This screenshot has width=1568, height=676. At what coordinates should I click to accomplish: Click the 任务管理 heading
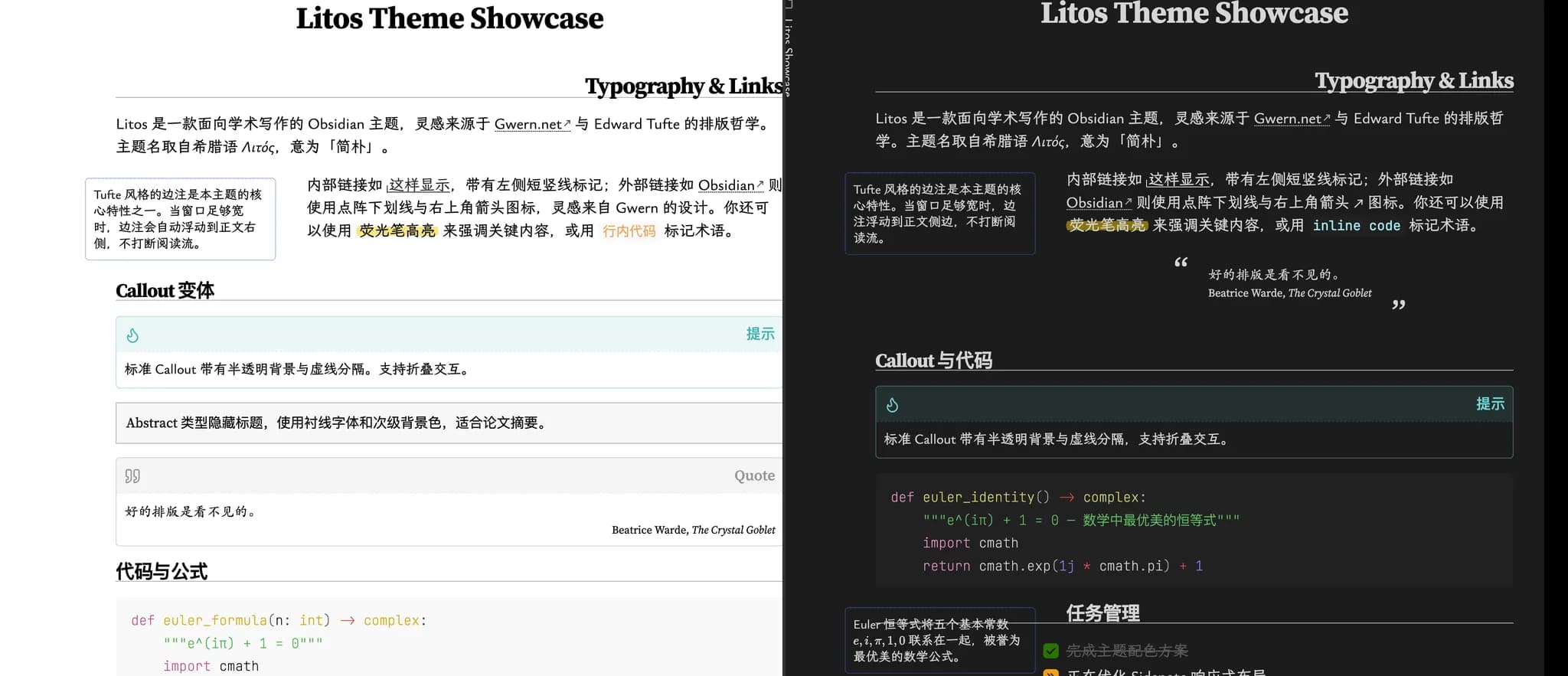(x=1102, y=613)
